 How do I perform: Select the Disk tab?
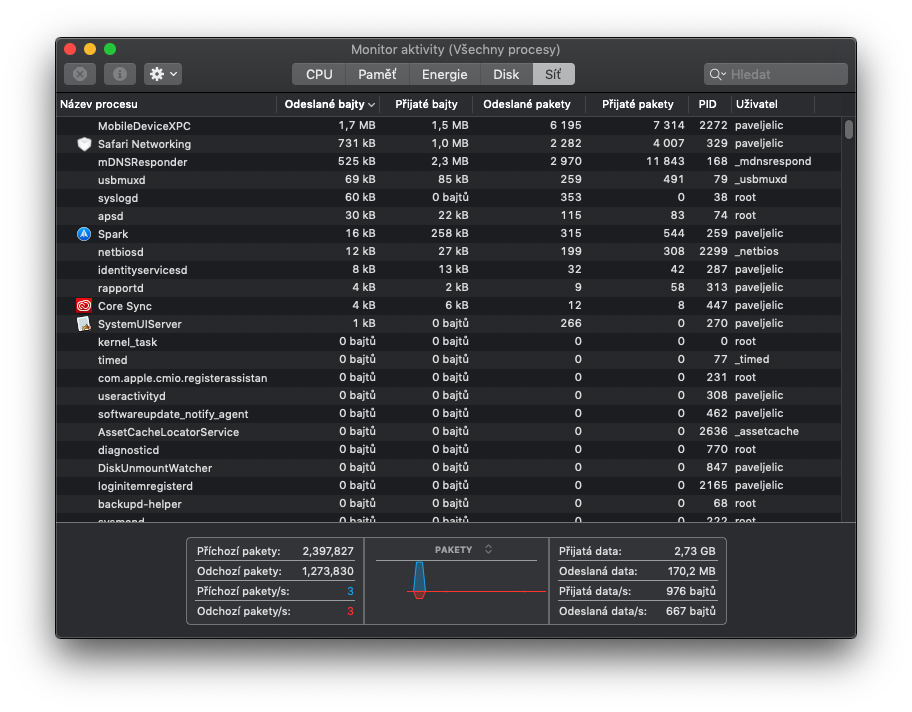click(506, 74)
